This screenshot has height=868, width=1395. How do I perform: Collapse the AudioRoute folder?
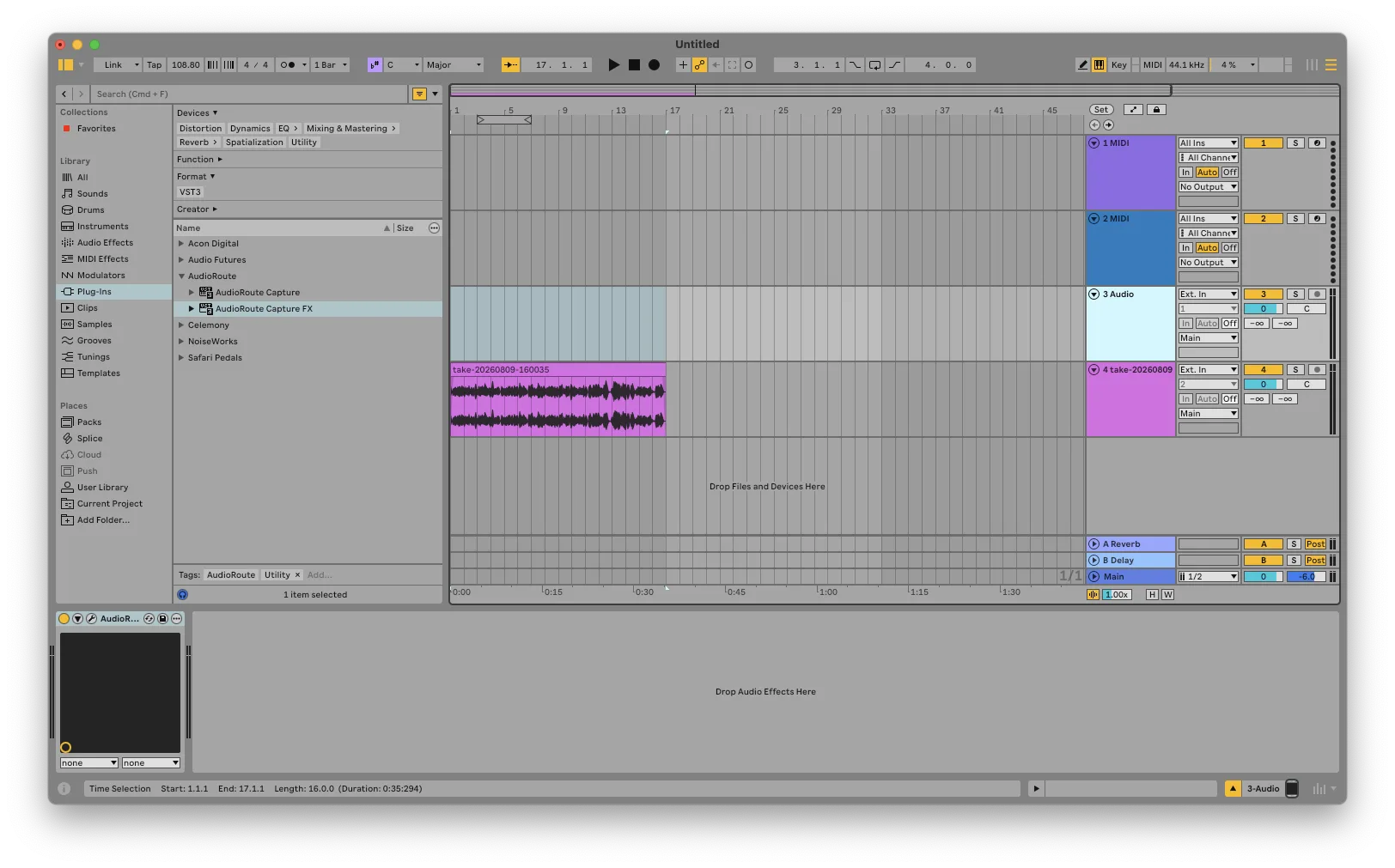tap(181, 276)
